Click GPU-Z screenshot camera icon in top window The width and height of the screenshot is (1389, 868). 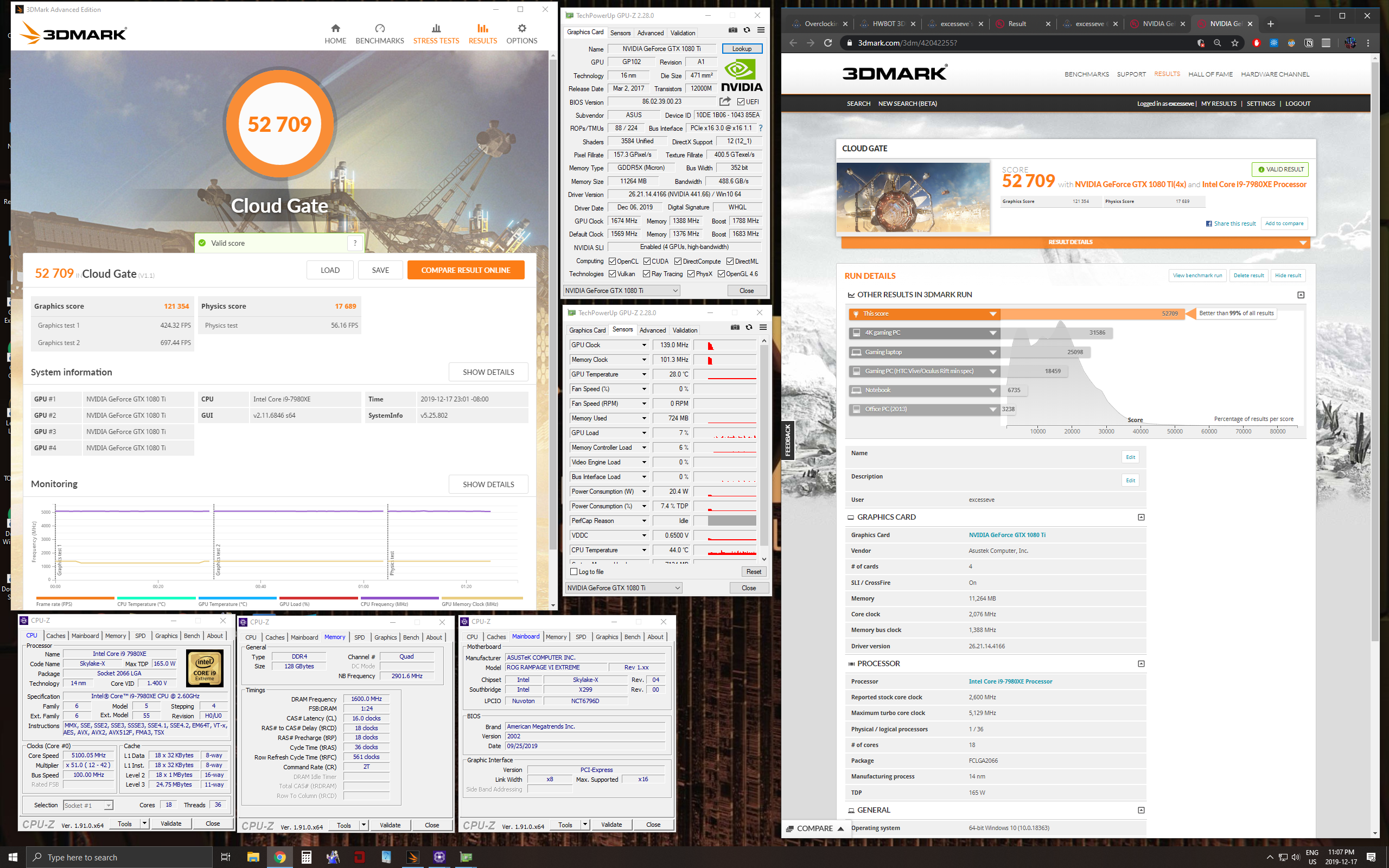click(733, 30)
